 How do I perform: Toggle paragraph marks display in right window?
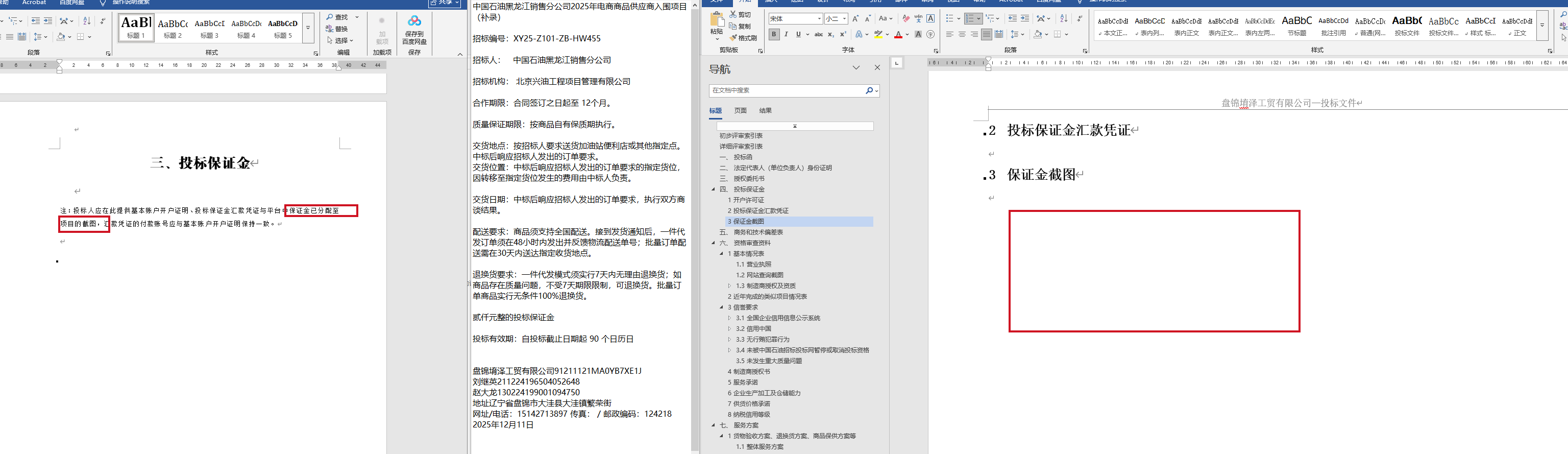(1079, 19)
